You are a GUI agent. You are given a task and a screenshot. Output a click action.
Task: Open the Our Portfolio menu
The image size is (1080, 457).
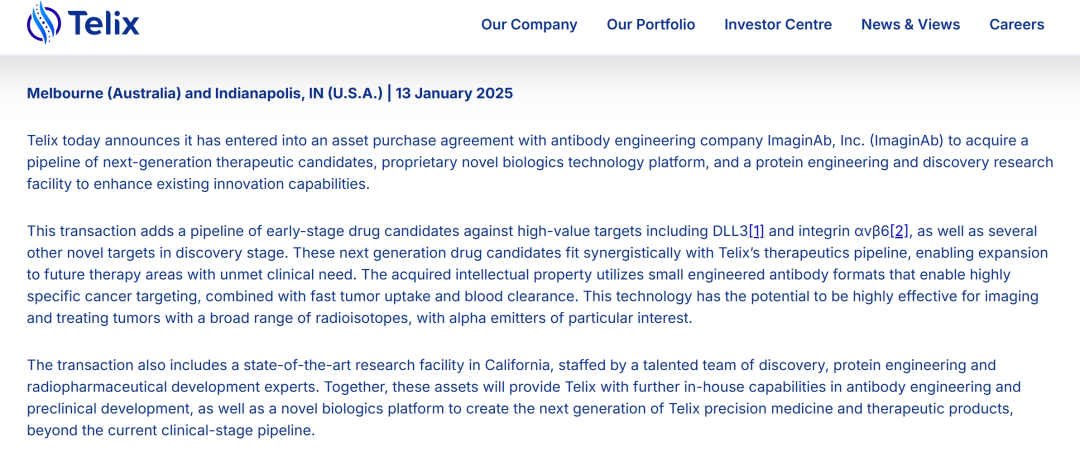[651, 25]
